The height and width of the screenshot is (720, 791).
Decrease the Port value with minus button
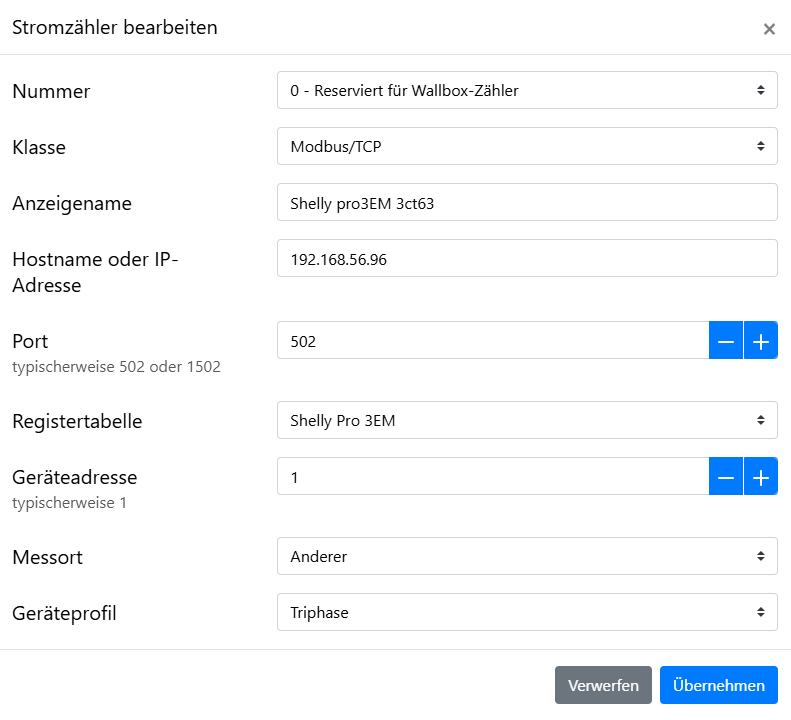[726, 341]
